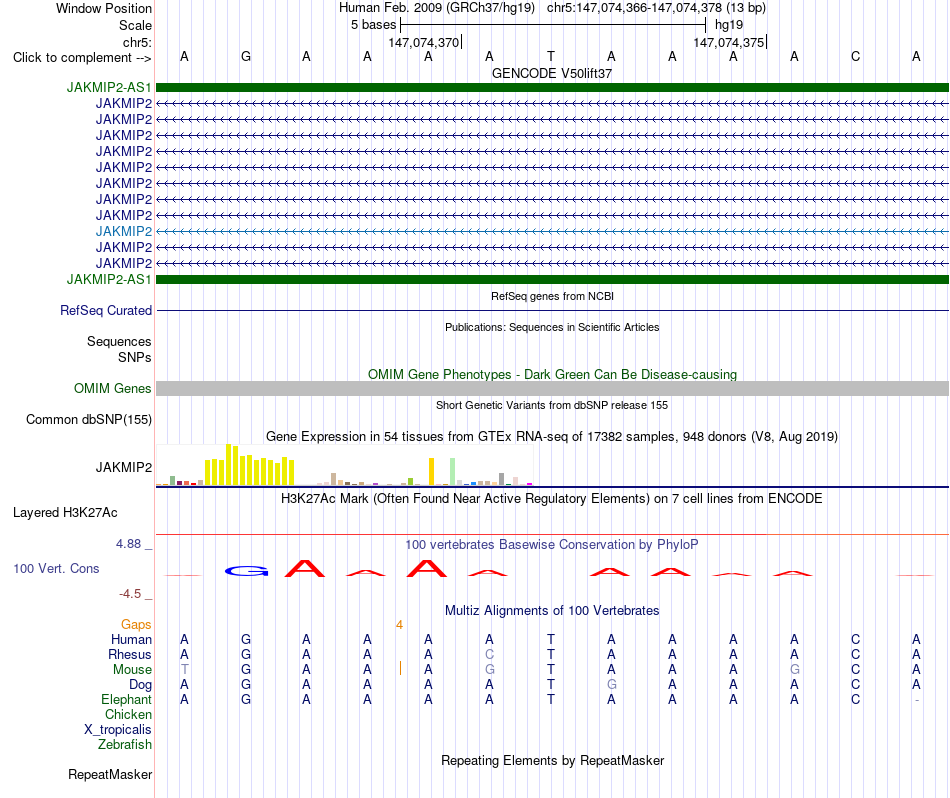Select the Scale track label
The image size is (950, 798).
pyautogui.click(x=135, y=25)
